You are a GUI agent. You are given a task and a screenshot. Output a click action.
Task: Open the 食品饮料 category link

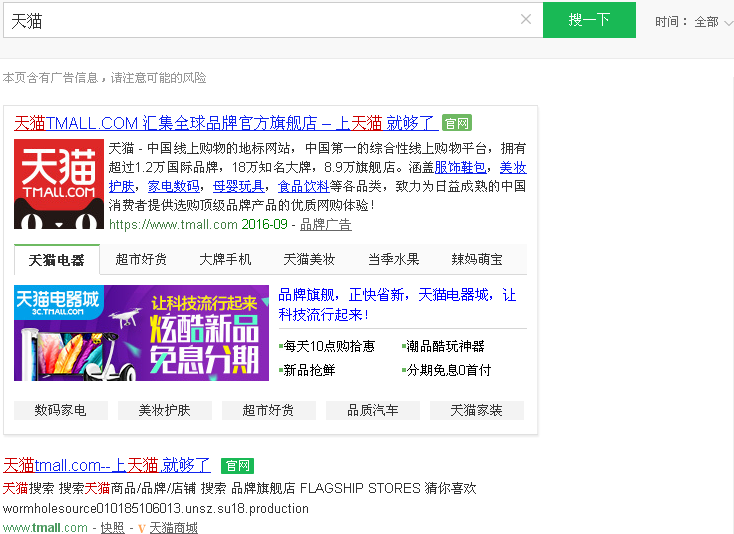pos(303,186)
